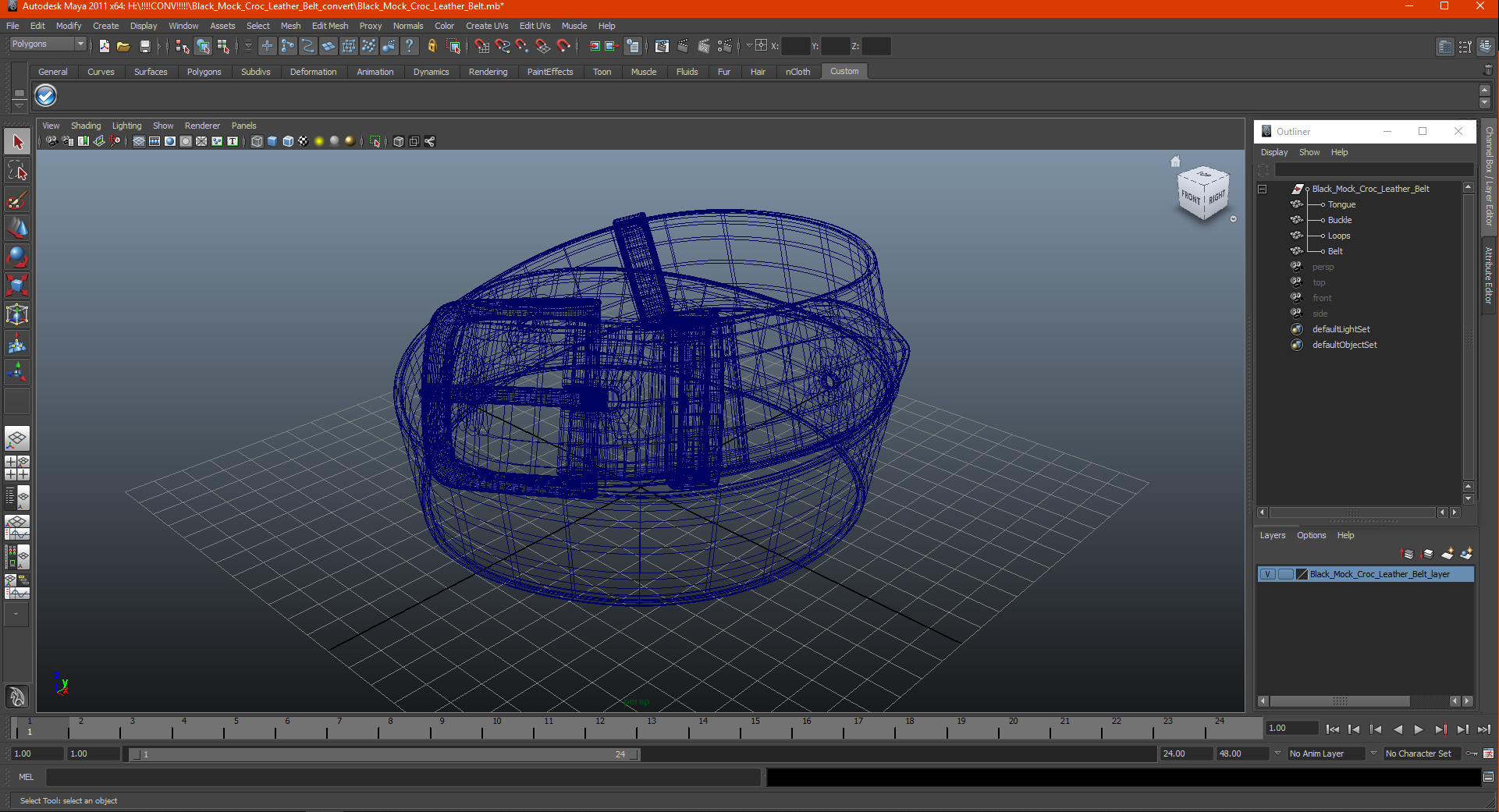Open Outliner Display menu

[x=1274, y=152]
